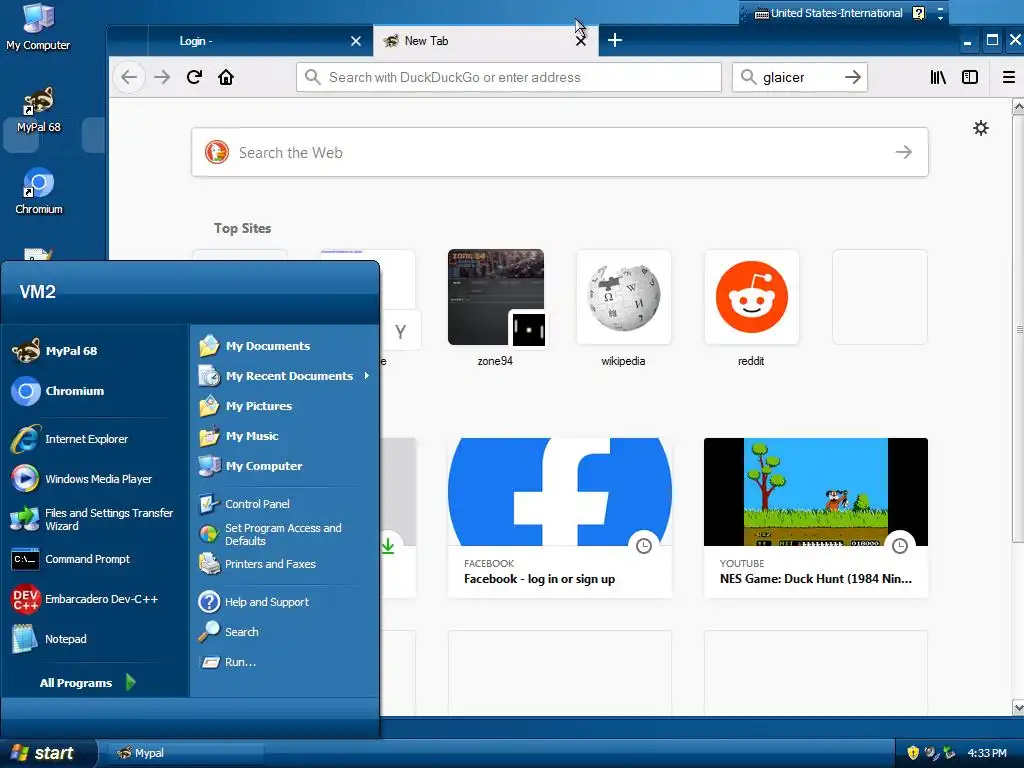Image resolution: width=1024 pixels, height=768 pixels.
Task: Open the Chromium desktop shortcut
Action: tap(39, 191)
